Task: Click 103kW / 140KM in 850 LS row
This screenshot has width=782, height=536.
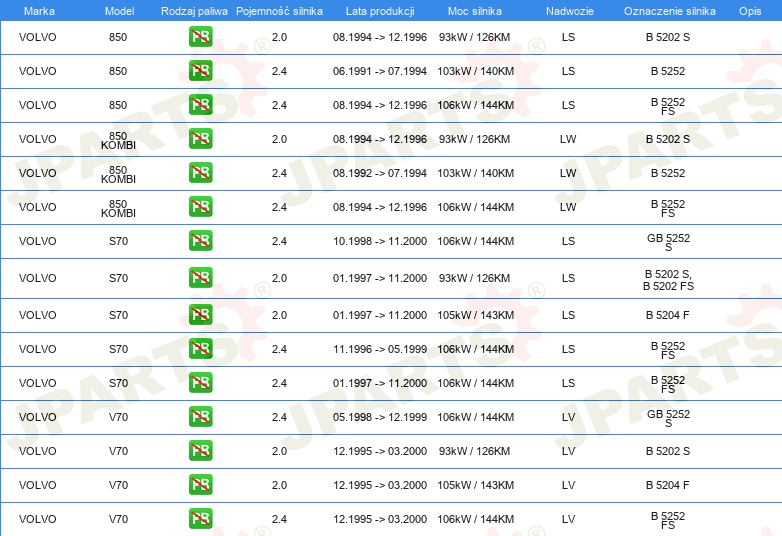Action: tap(476, 71)
